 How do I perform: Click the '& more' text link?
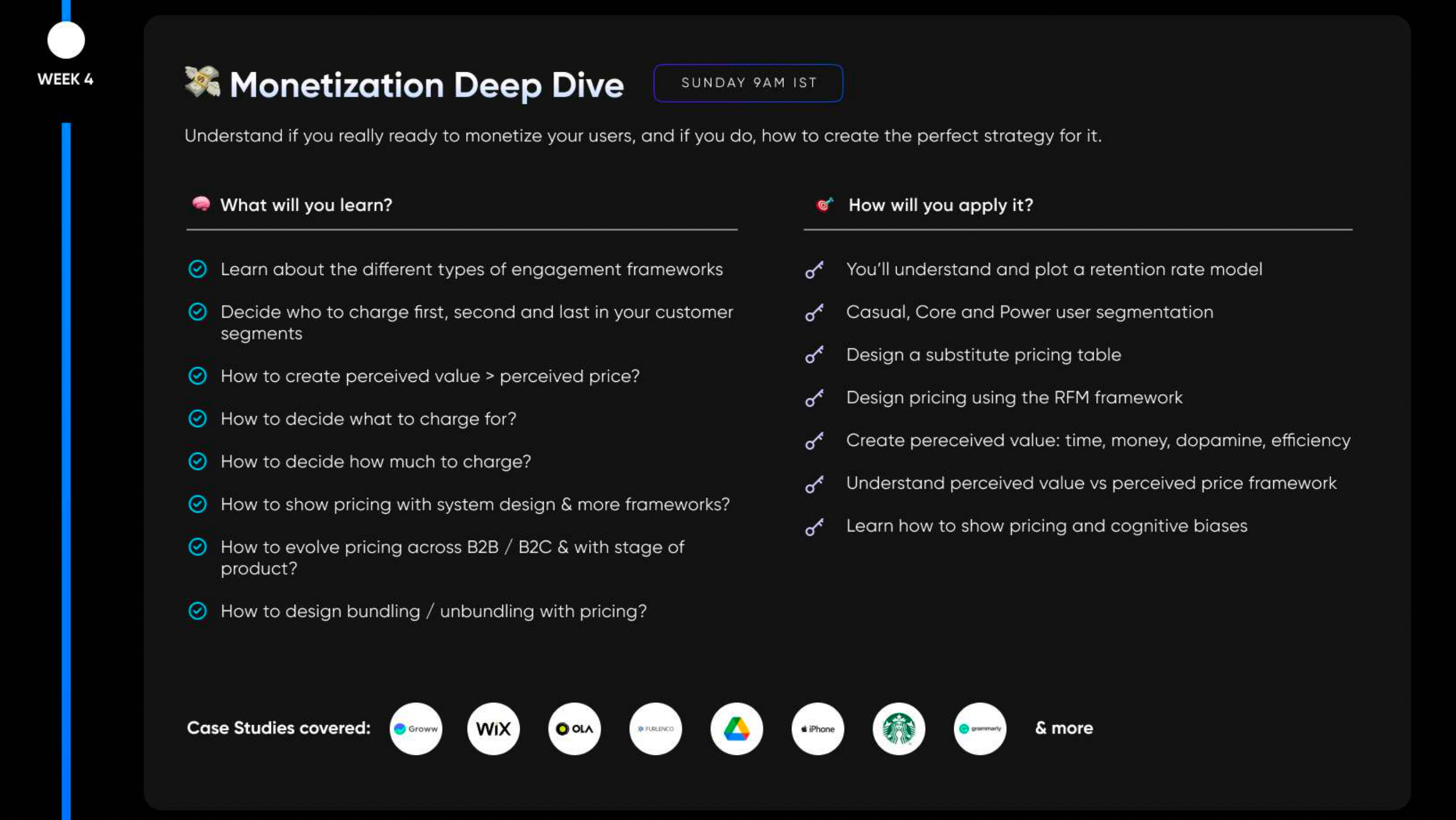1064,728
